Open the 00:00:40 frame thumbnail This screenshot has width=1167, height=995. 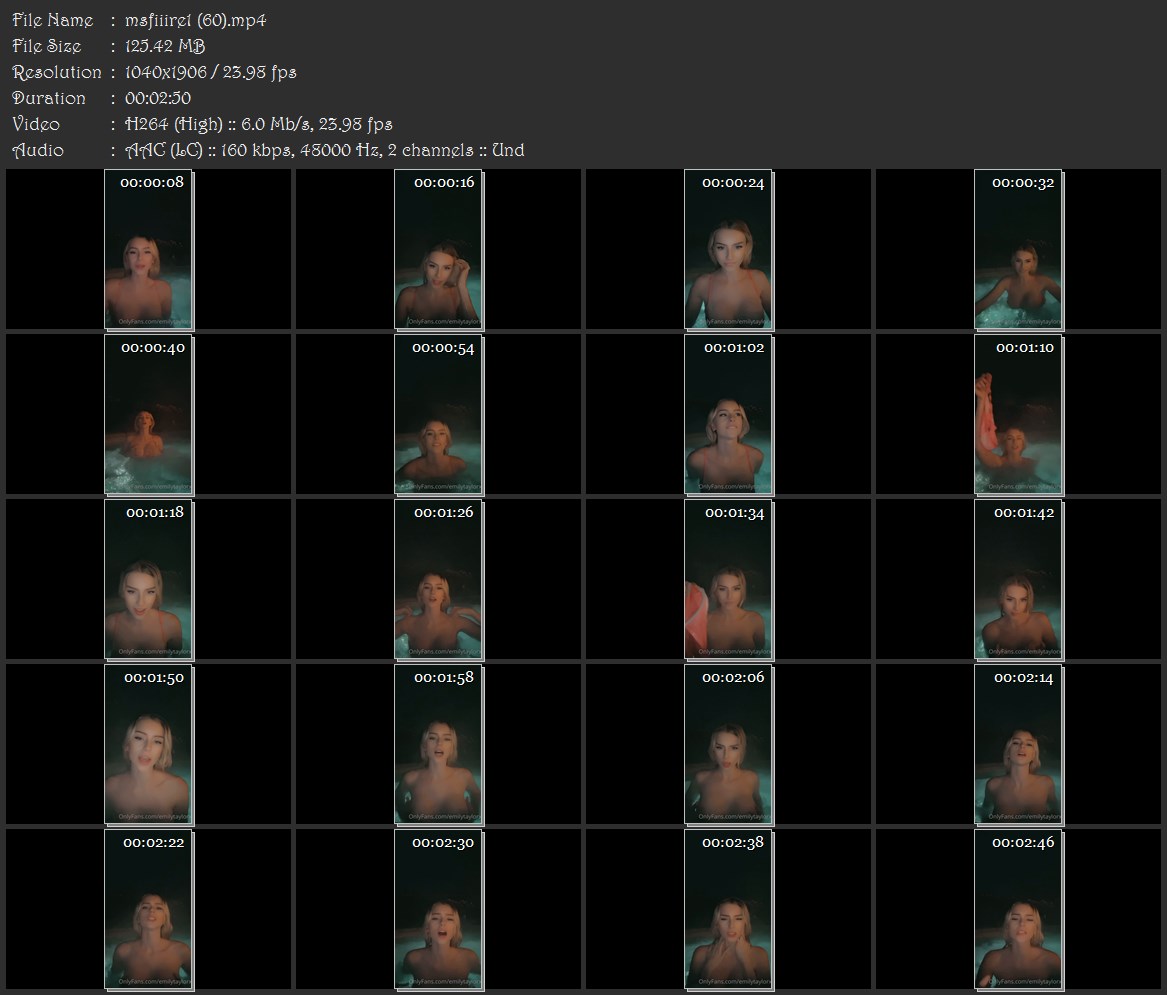coord(149,415)
